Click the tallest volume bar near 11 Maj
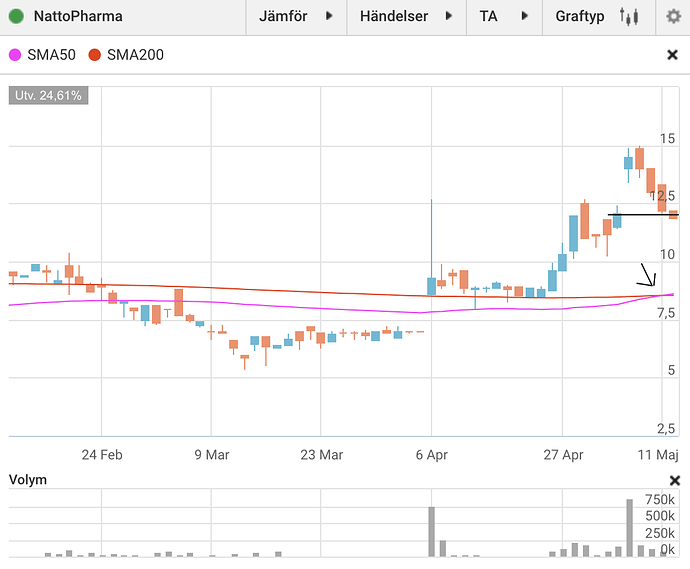The image size is (690, 569). click(x=630, y=528)
